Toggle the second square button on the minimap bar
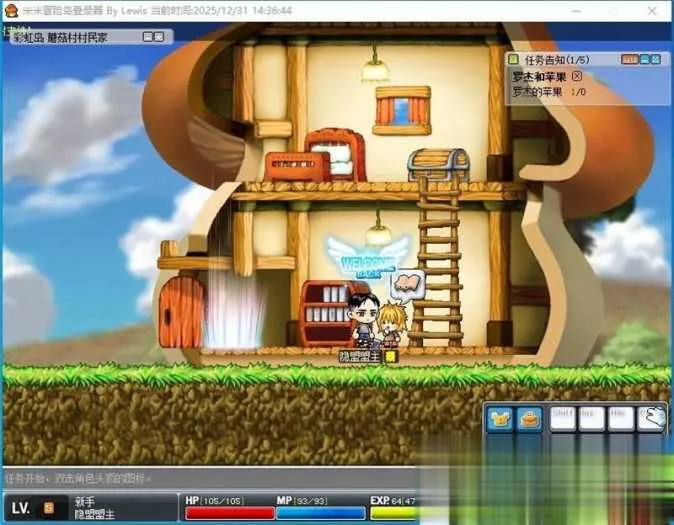Image resolution: width=674 pixels, height=525 pixels. click(159, 37)
